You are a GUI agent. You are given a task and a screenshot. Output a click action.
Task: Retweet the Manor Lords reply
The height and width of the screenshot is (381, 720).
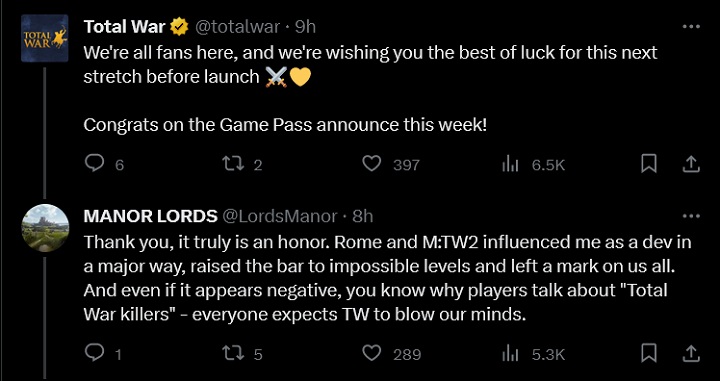pos(232,353)
